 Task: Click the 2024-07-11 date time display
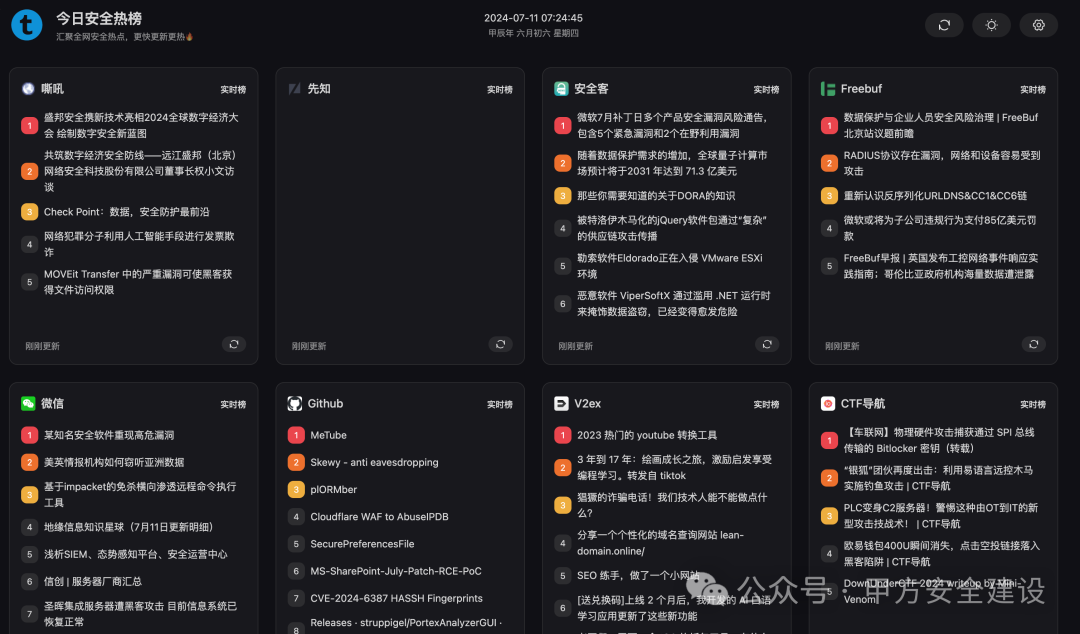tap(533, 18)
